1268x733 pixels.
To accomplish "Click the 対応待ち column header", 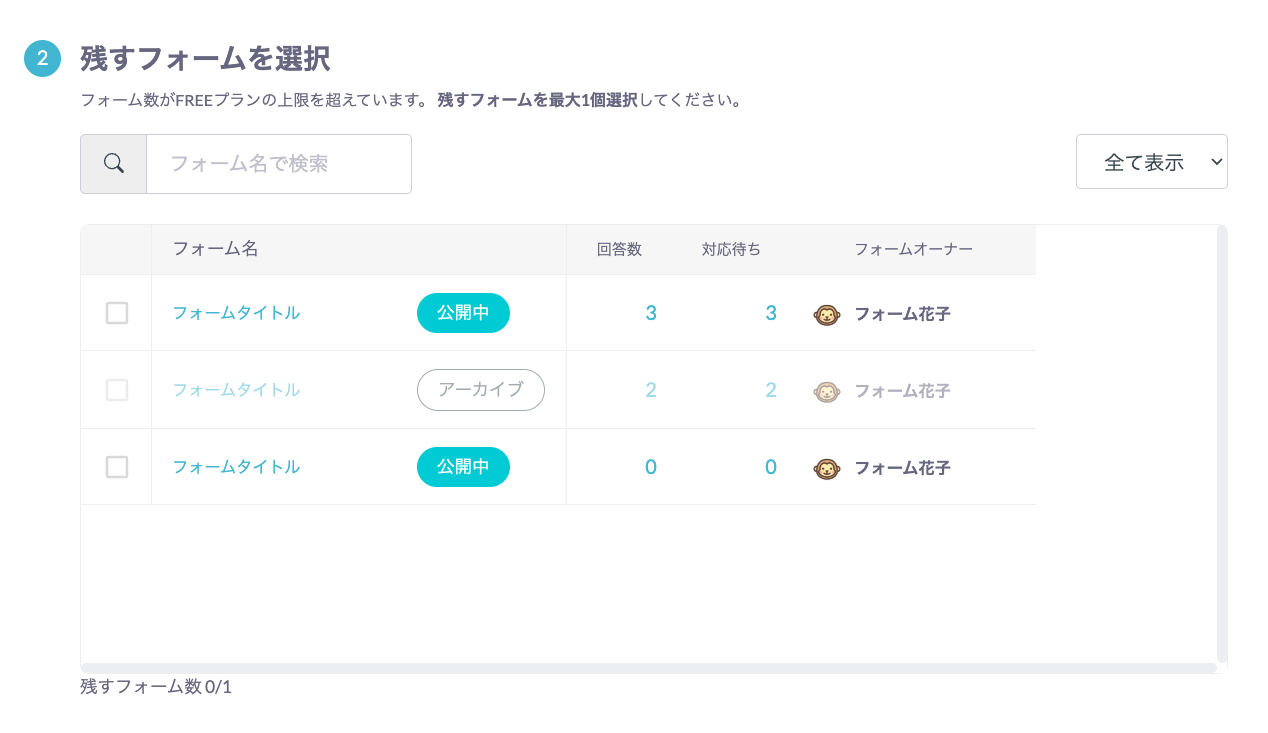I will (x=731, y=250).
